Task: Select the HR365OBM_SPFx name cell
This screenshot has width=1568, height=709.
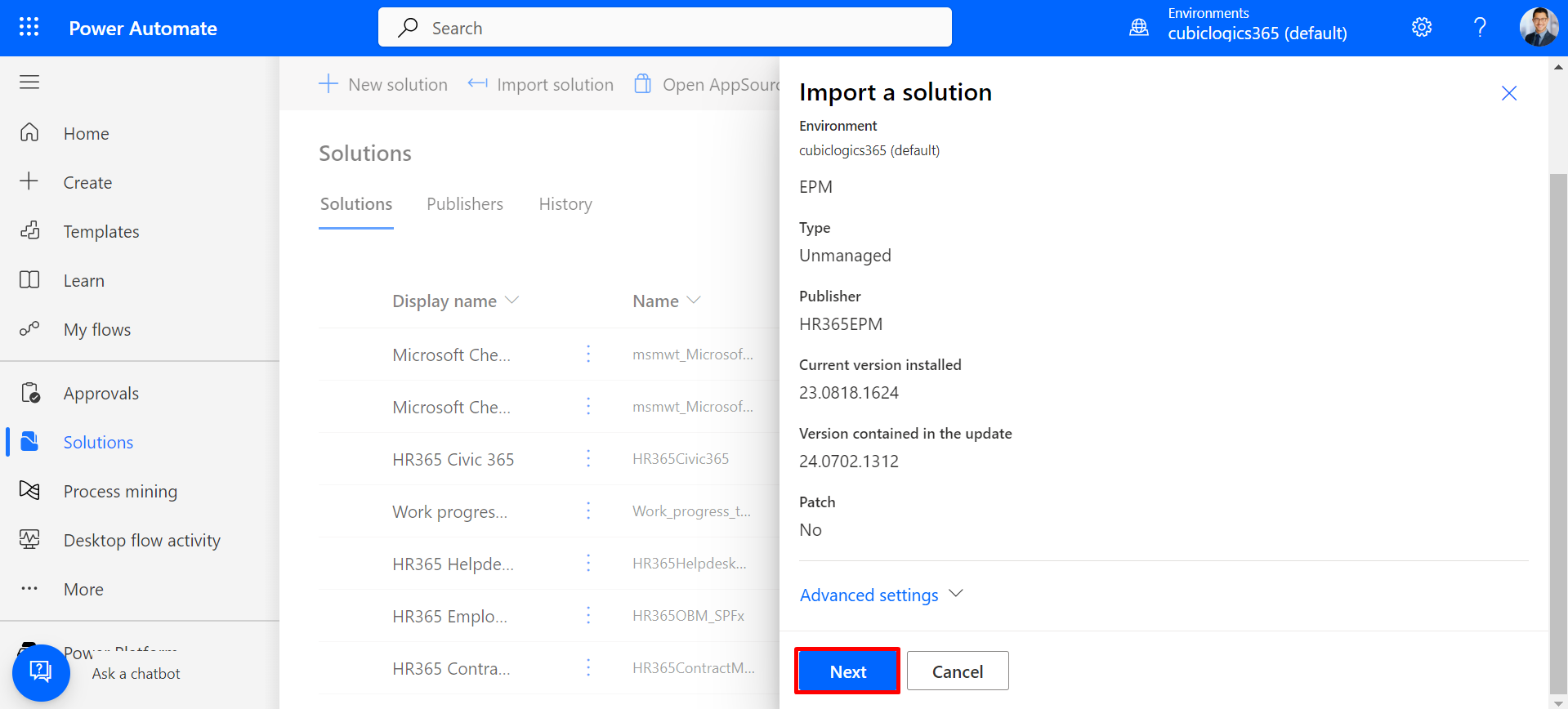Action: click(x=688, y=616)
